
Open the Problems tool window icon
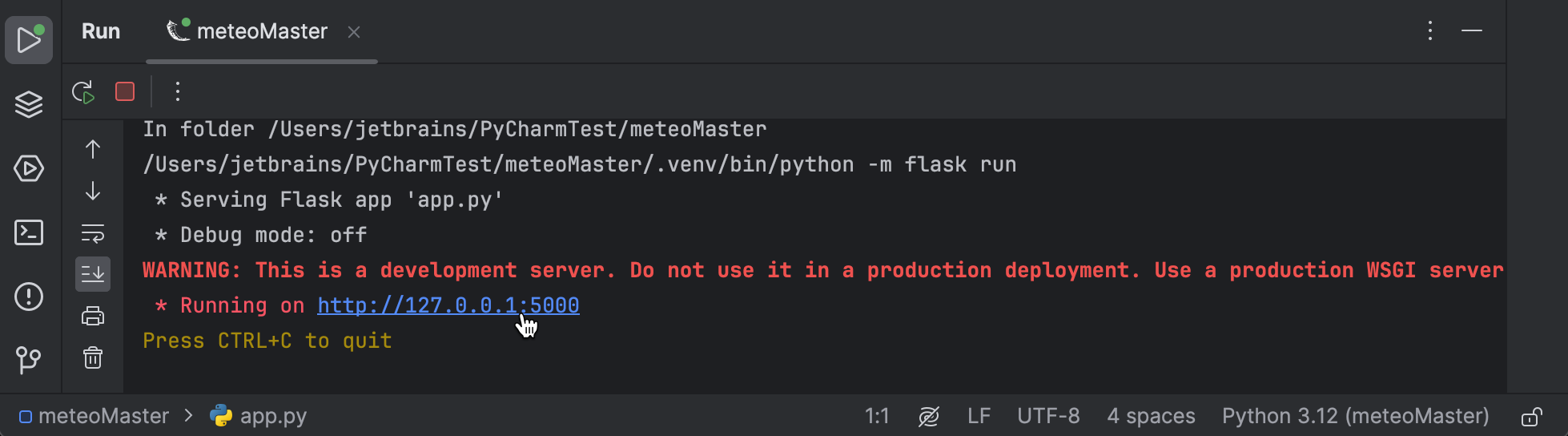[x=29, y=297]
